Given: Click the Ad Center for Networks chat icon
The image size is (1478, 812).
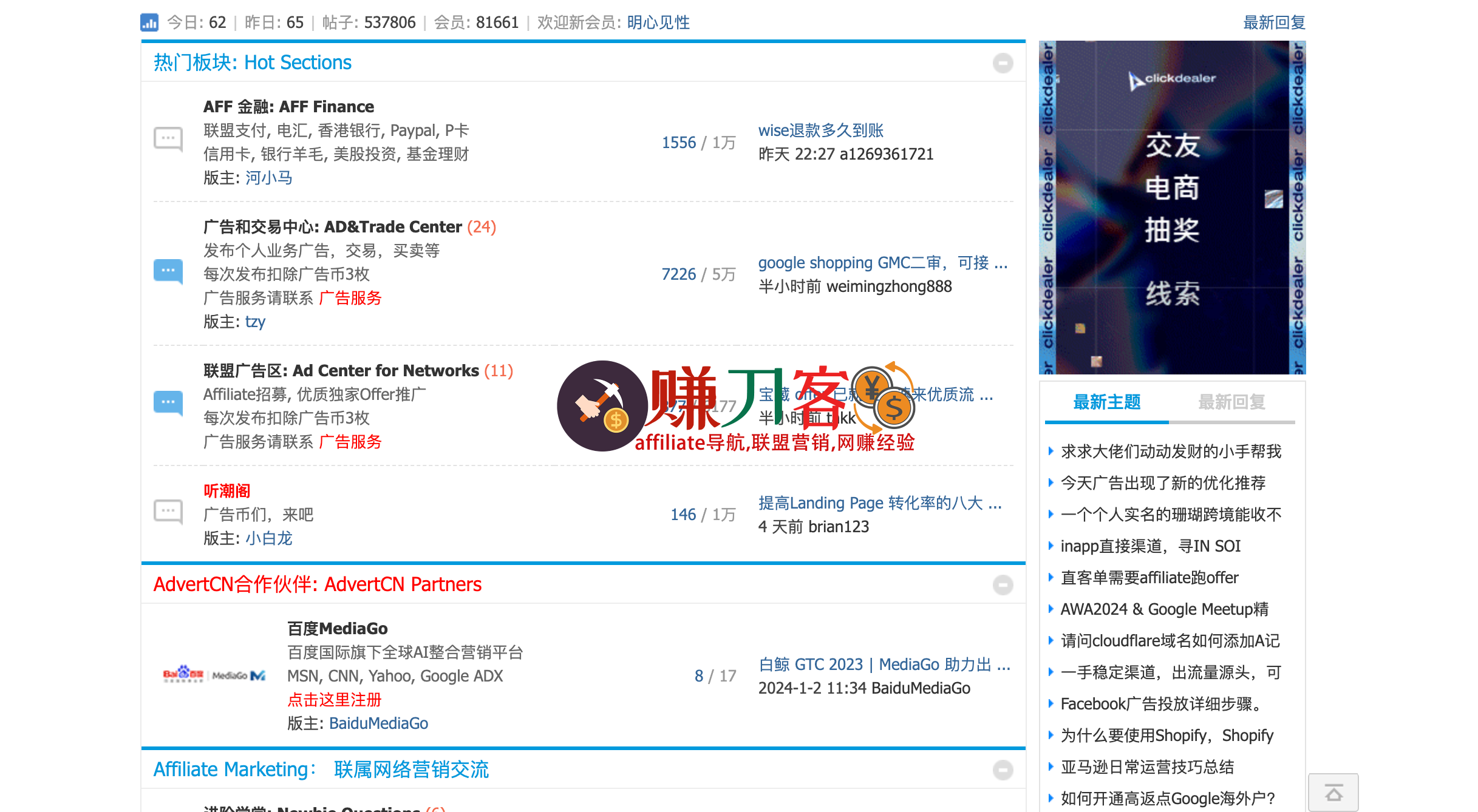Looking at the screenshot, I should (168, 402).
